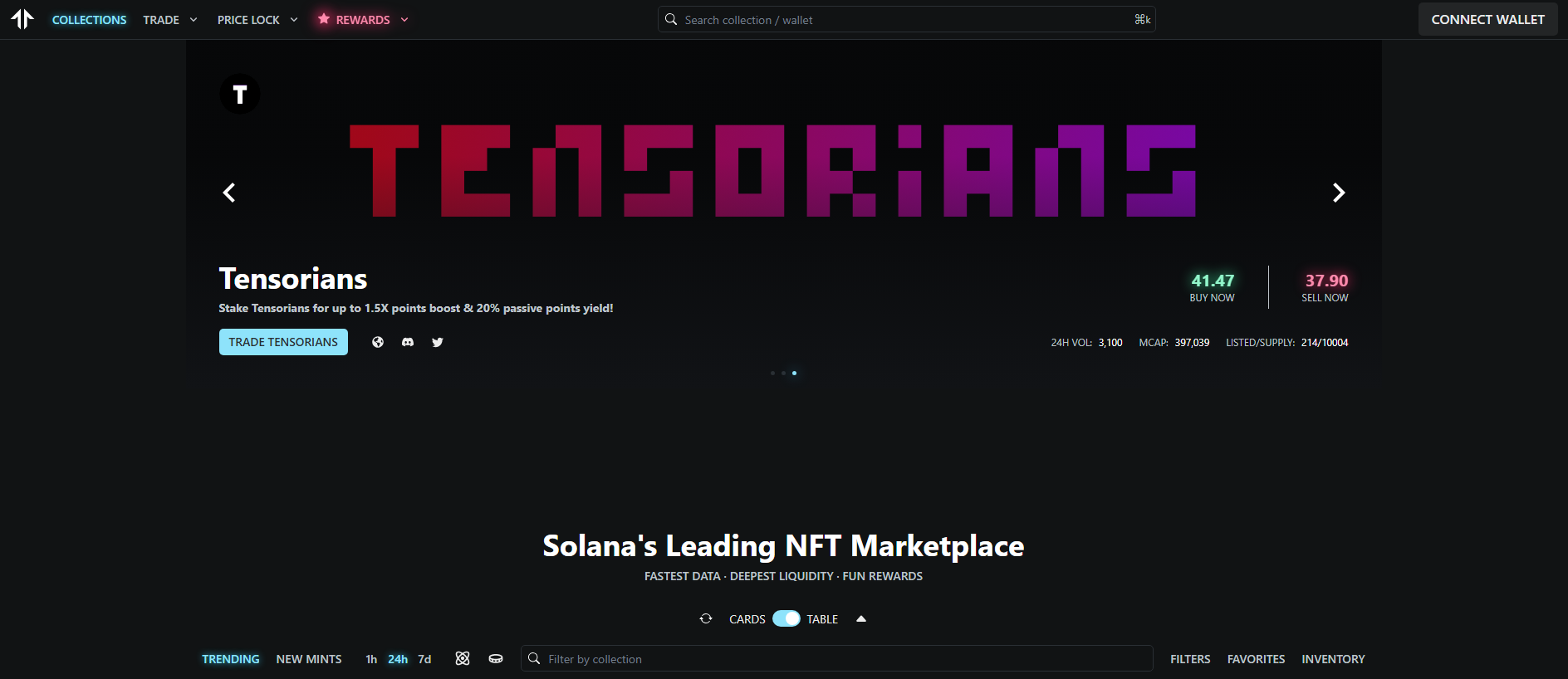Open the Tensorians collection title
Viewport: 1568px width, 679px height.
(x=293, y=279)
